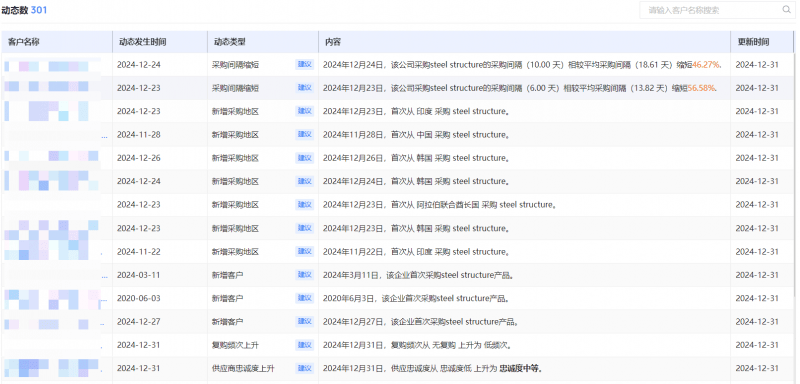Select the orange 56.58% percentage text
The height and width of the screenshot is (384, 800).
click(x=701, y=88)
